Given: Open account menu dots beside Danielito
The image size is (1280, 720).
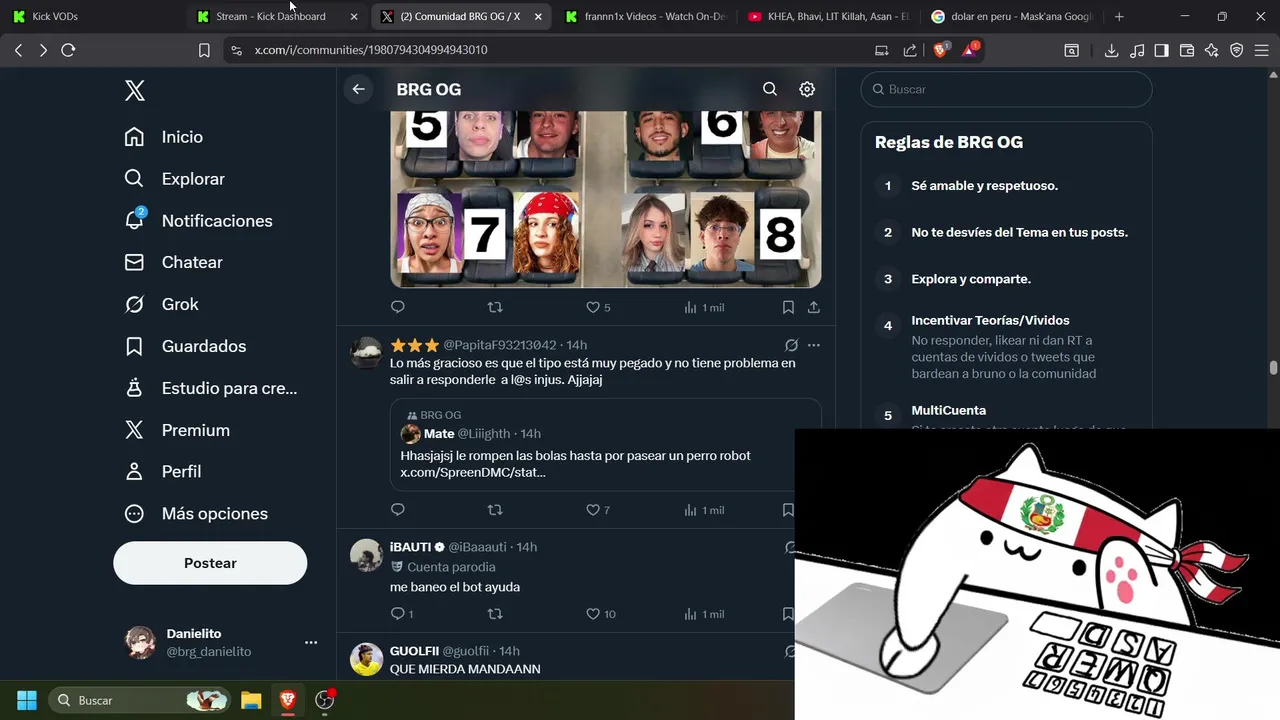Looking at the screenshot, I should point(311,643).
